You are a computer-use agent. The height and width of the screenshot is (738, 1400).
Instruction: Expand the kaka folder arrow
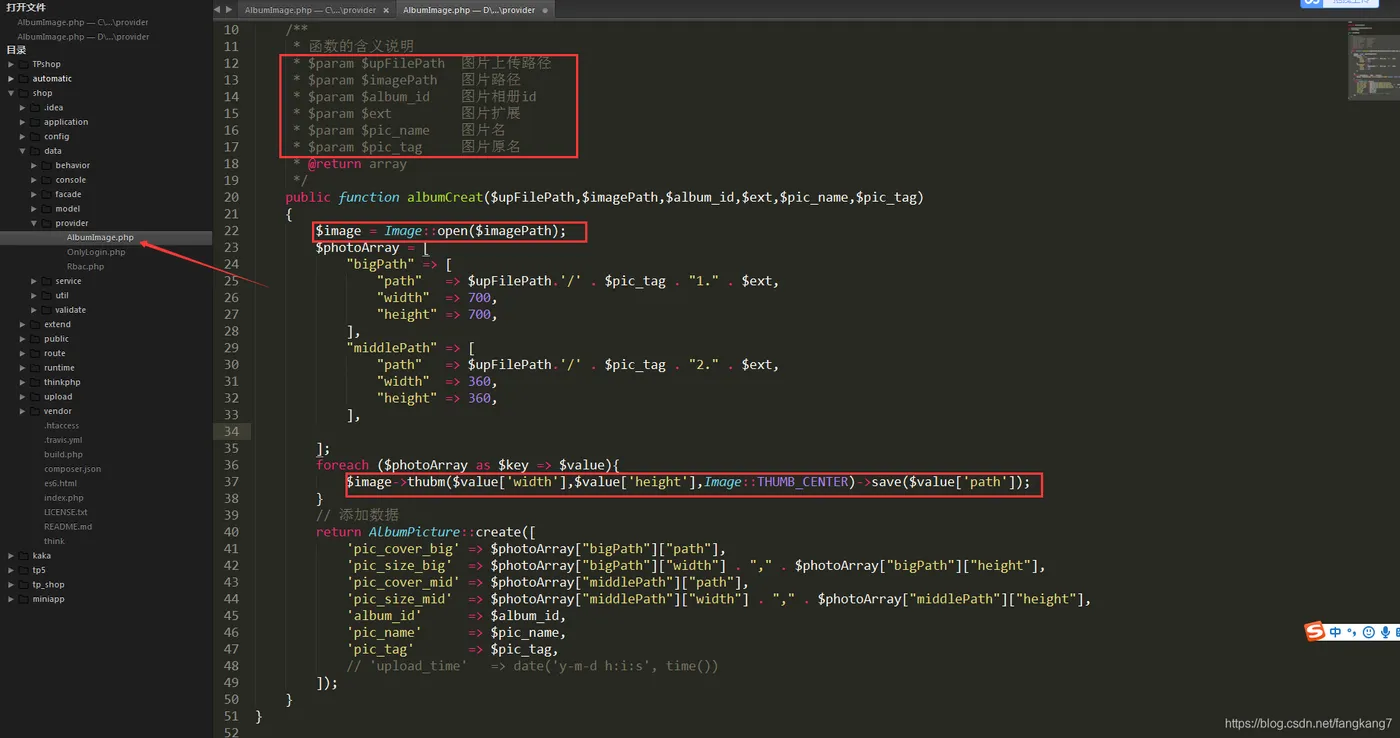tap(11, 555)
